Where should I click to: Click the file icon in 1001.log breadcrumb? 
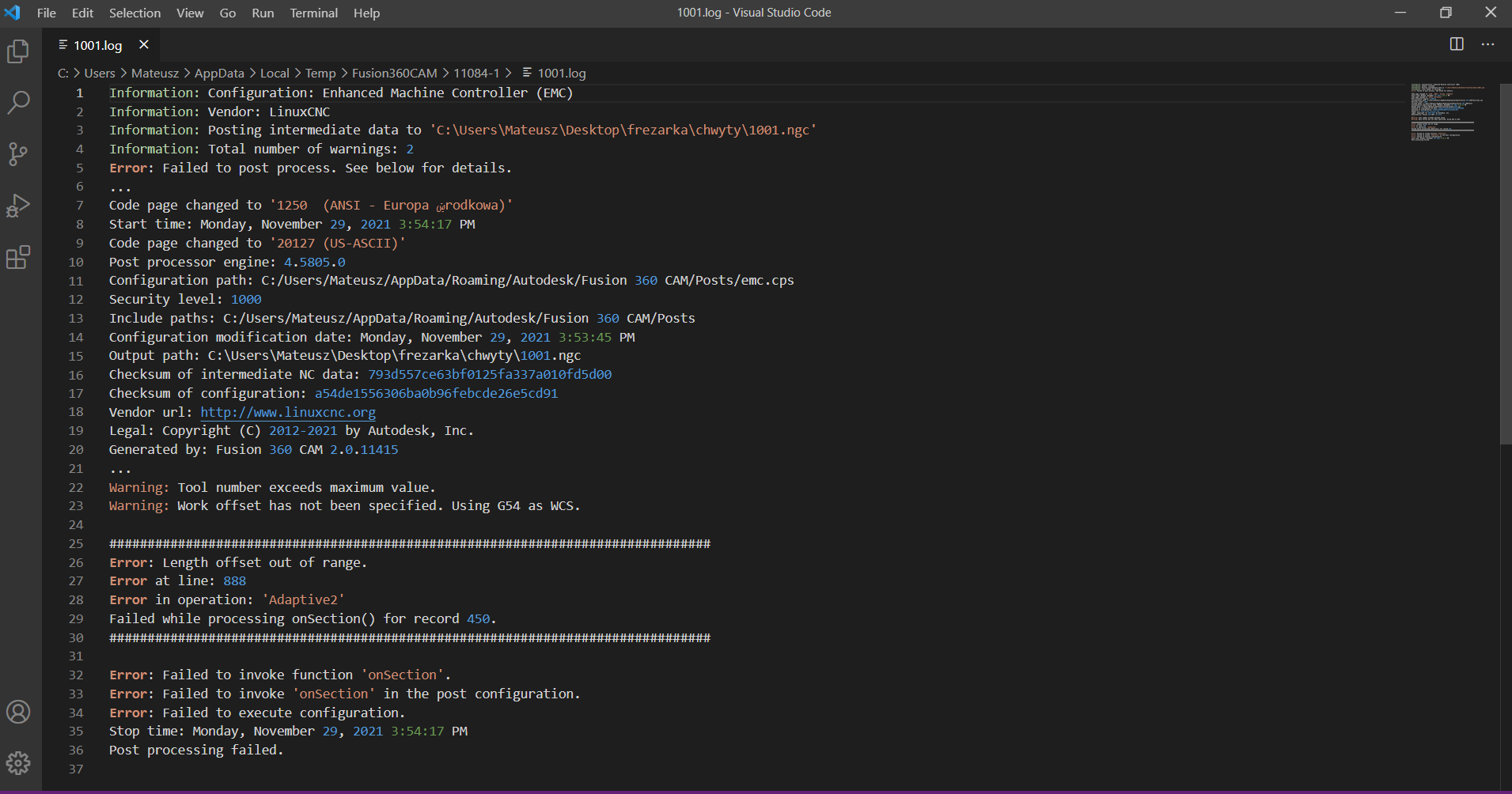527,73
